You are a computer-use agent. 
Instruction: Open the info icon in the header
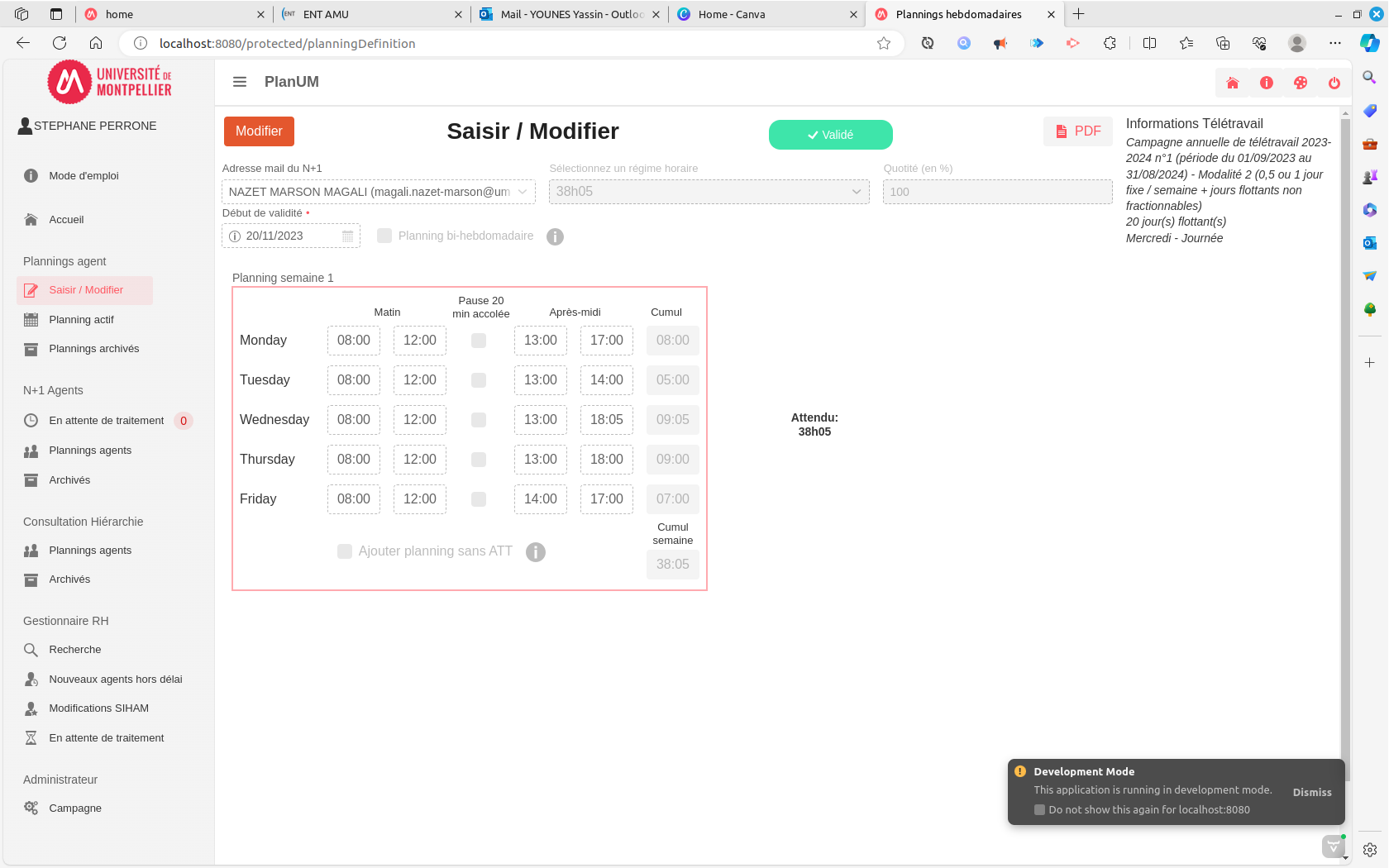click(x=1267, y=83)
